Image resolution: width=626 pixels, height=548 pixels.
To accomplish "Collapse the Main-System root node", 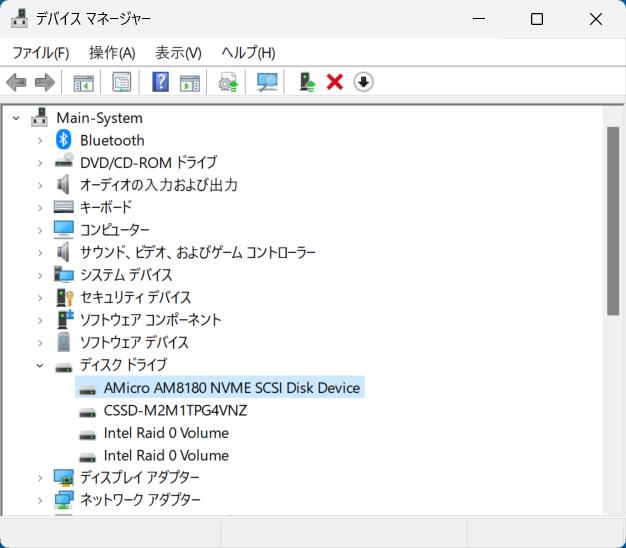I will coord(16,118).
